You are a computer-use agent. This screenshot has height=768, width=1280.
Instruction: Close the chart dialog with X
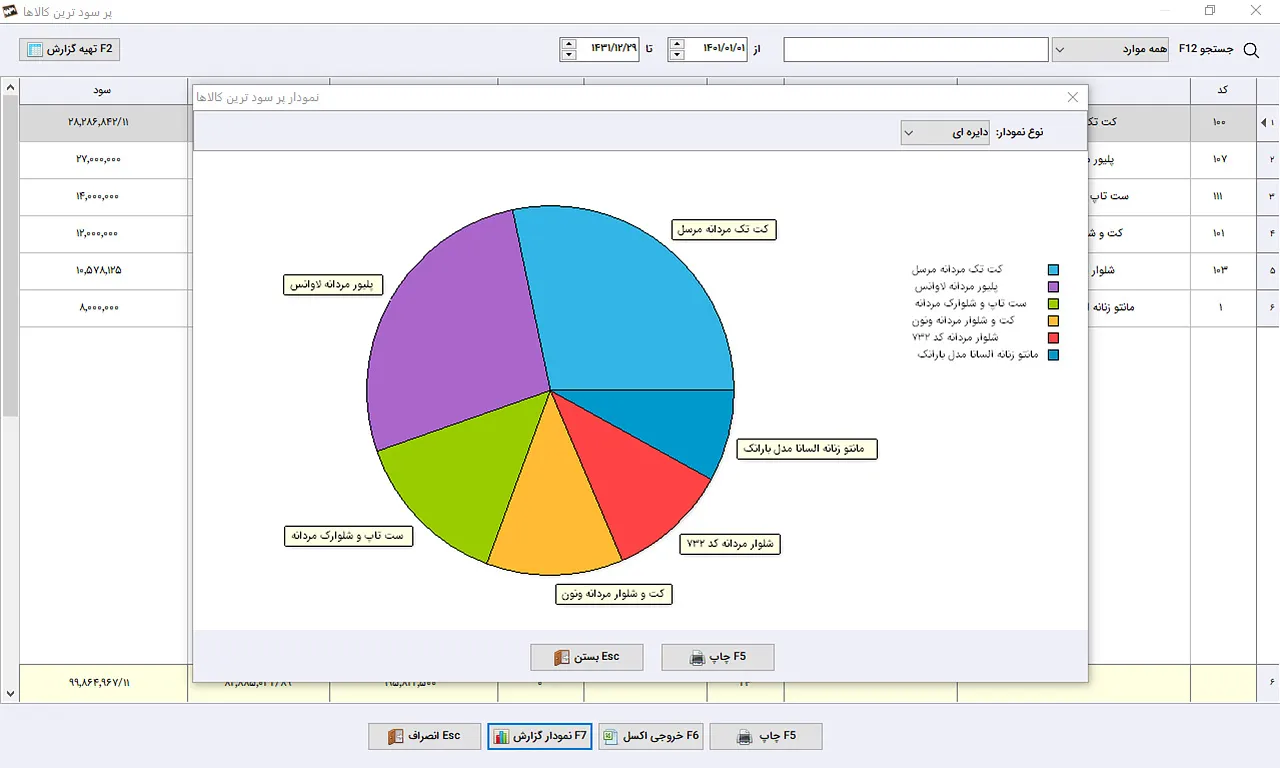1073,97
